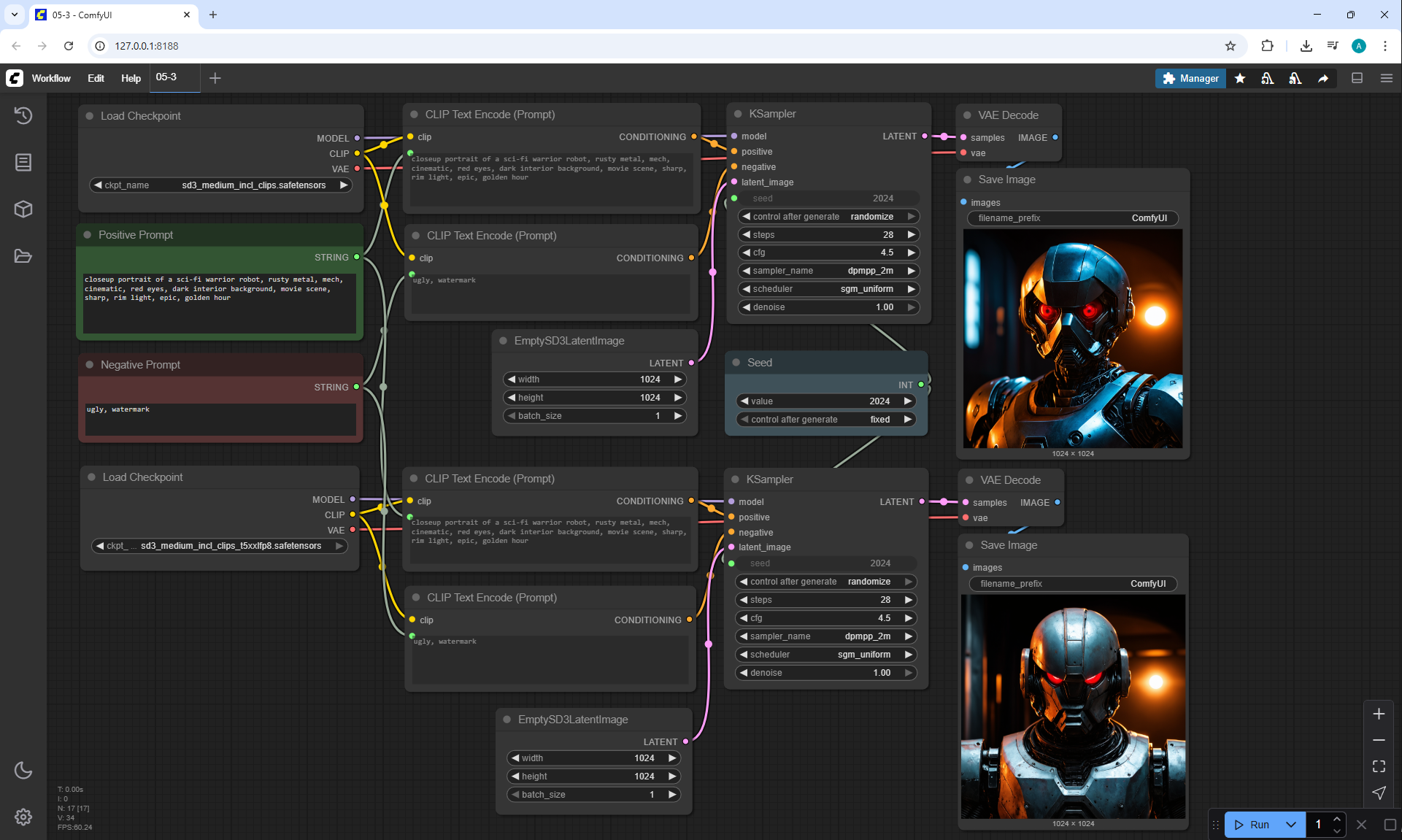Collapse the Positive Prompt node dot

[x=88, y=235]
